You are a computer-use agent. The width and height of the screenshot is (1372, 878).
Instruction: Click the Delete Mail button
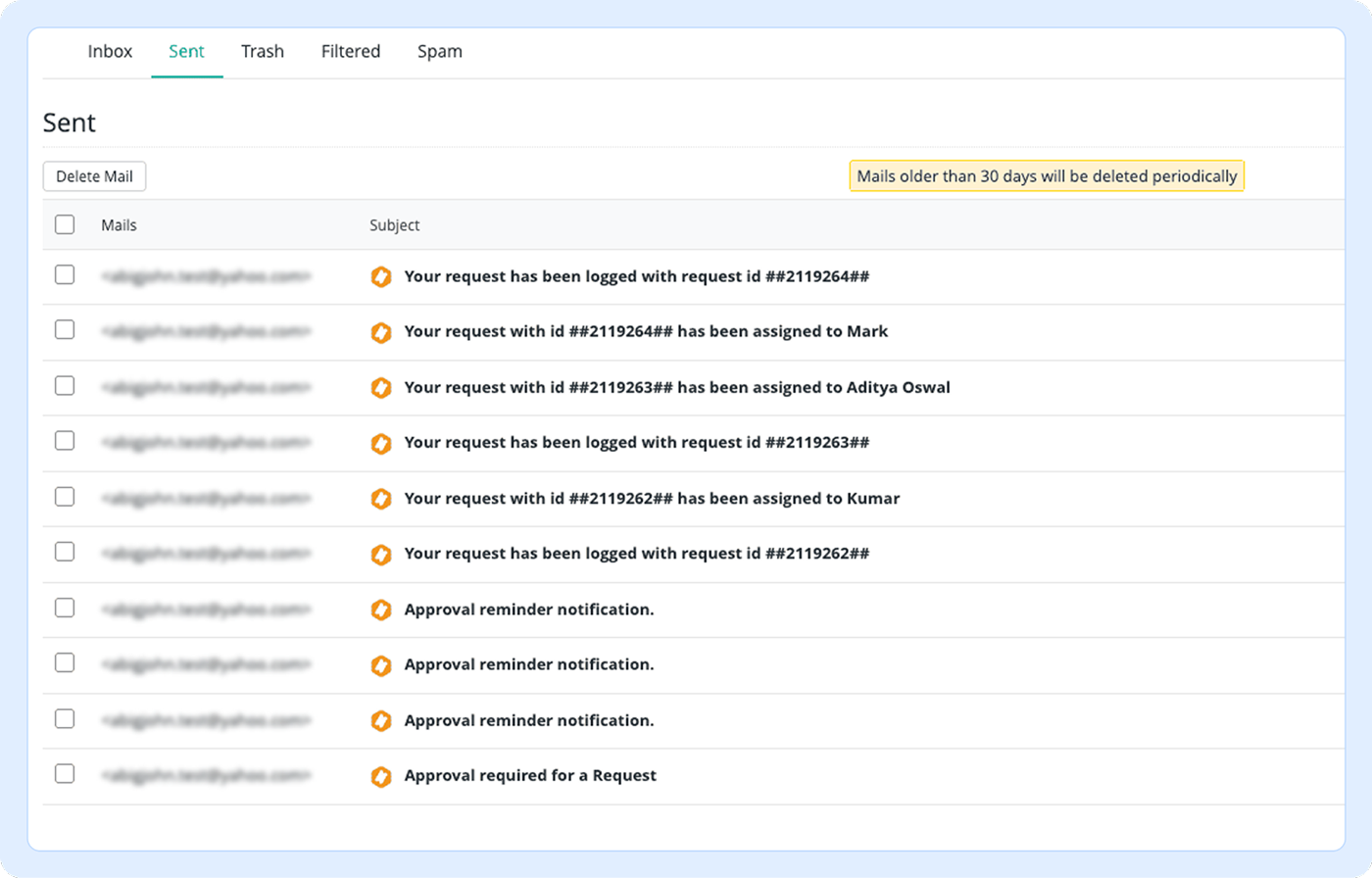click(x=94, y=176)
